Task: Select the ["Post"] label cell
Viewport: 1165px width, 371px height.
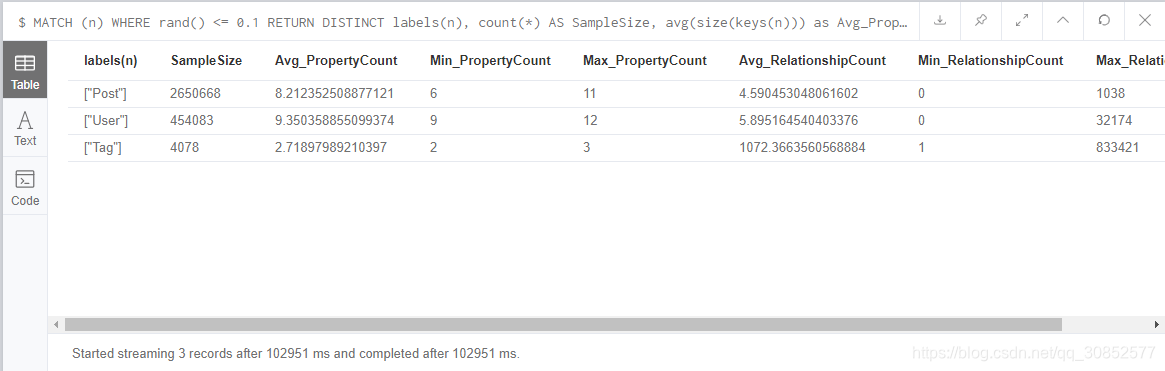Action: (106, 94)
